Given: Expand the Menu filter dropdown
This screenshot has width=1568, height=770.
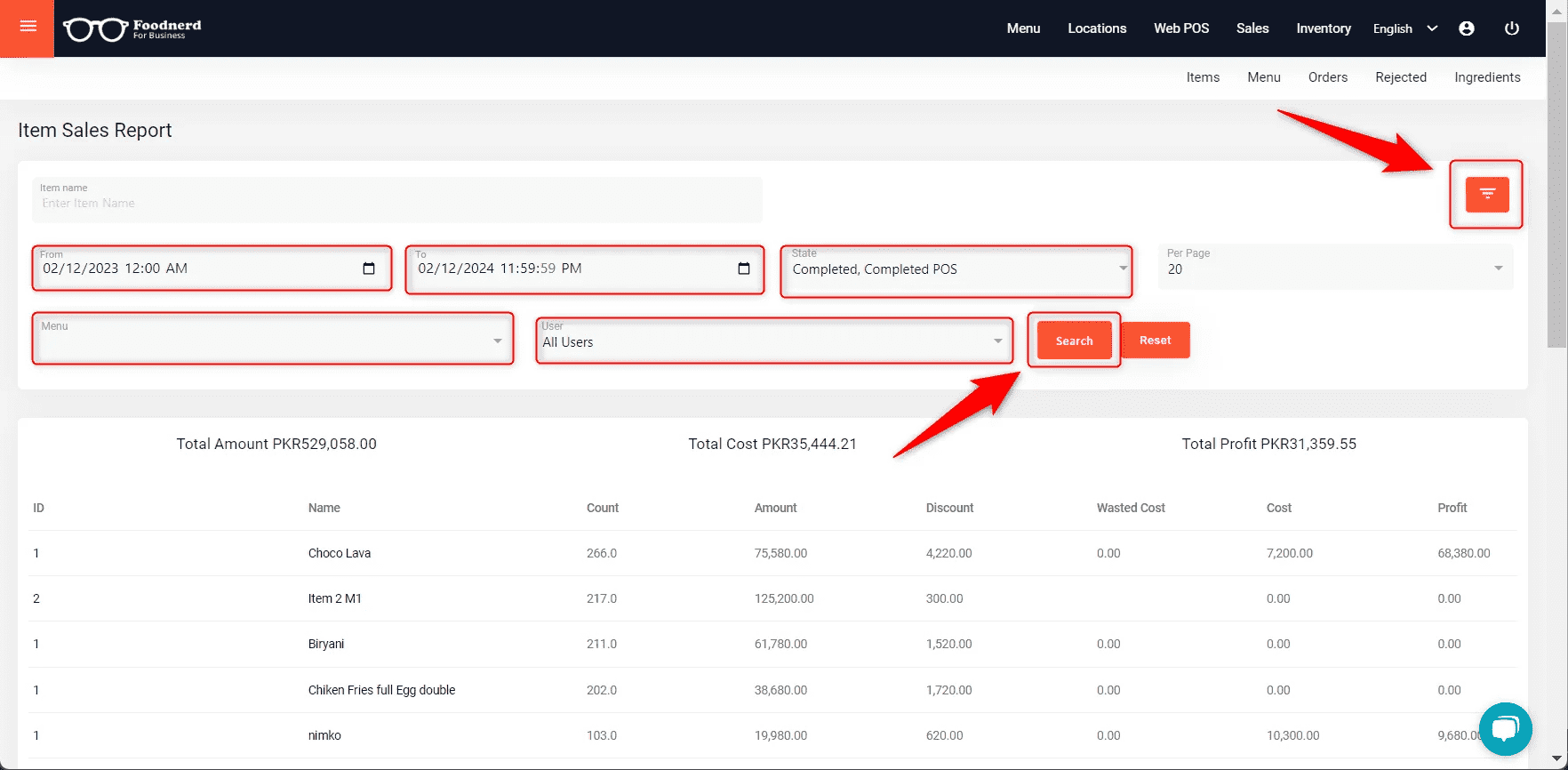Looking at the screenshot, I should point(273,339).
